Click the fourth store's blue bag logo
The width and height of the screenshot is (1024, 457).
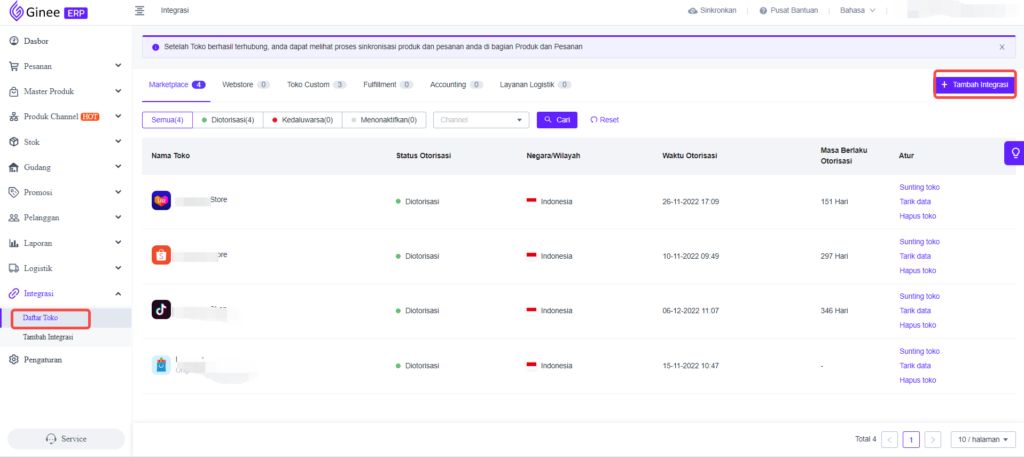pos(161,364)
